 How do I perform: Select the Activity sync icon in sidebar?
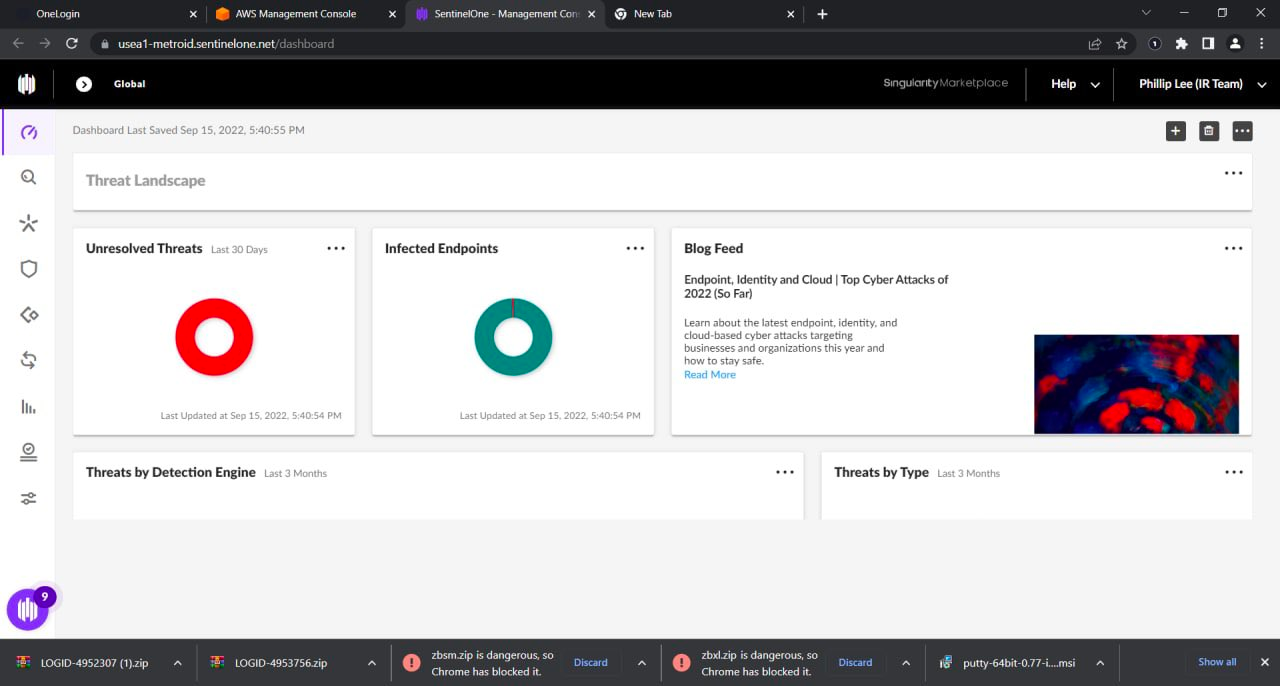(28, 360)
